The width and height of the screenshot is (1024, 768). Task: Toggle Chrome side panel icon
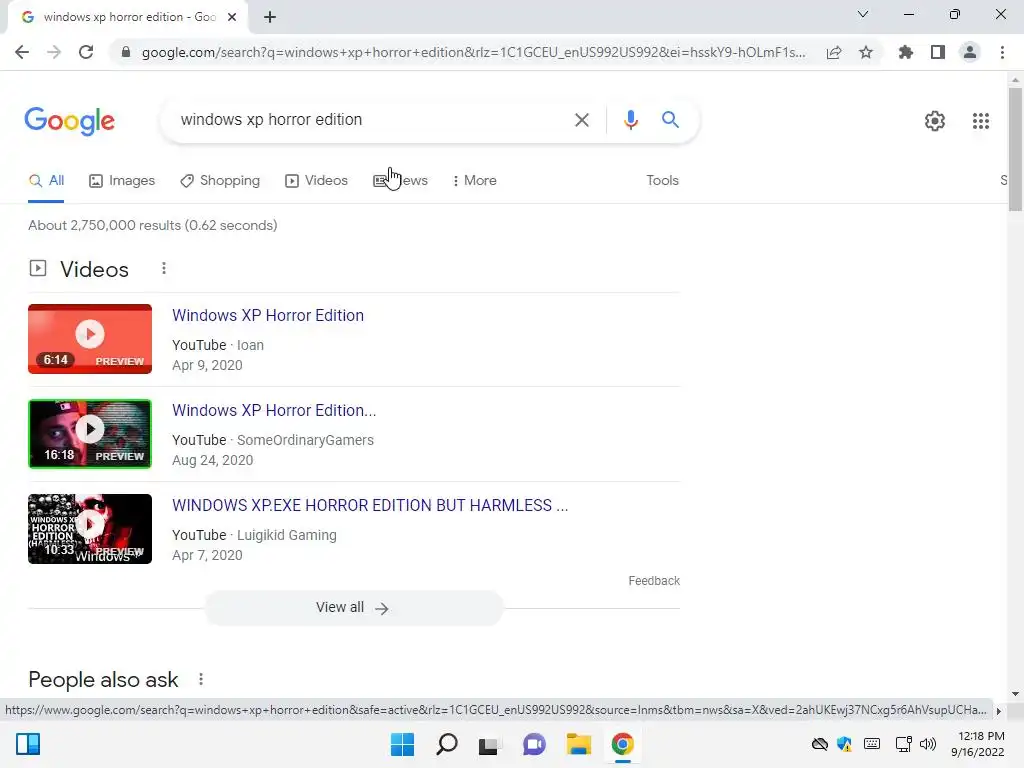pyautogui.click(x=938, y=52)
